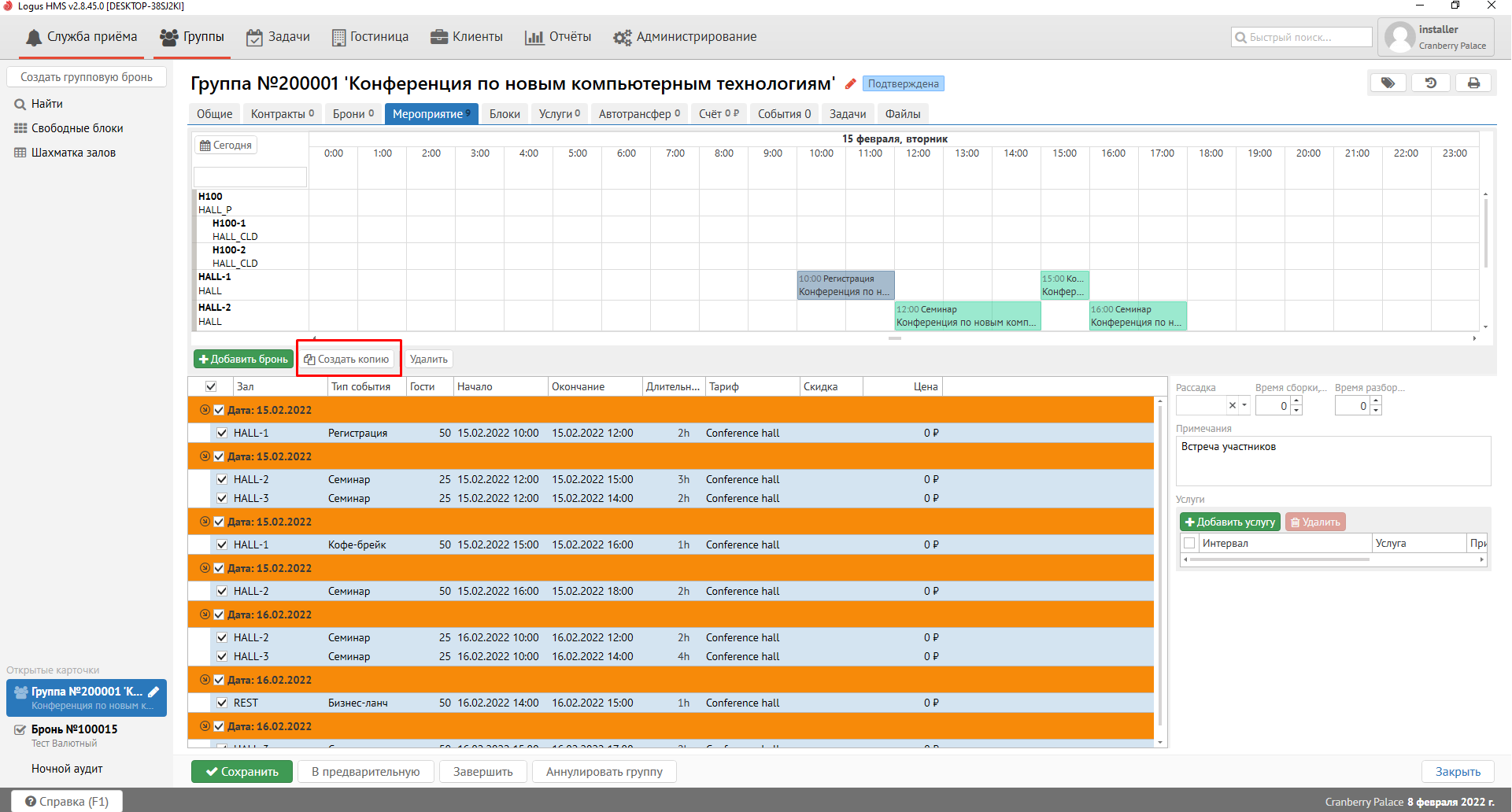Click the Find (Найти) magnifier item
The height and width of the screenshot is (812, 1512).
coord(46,104)
